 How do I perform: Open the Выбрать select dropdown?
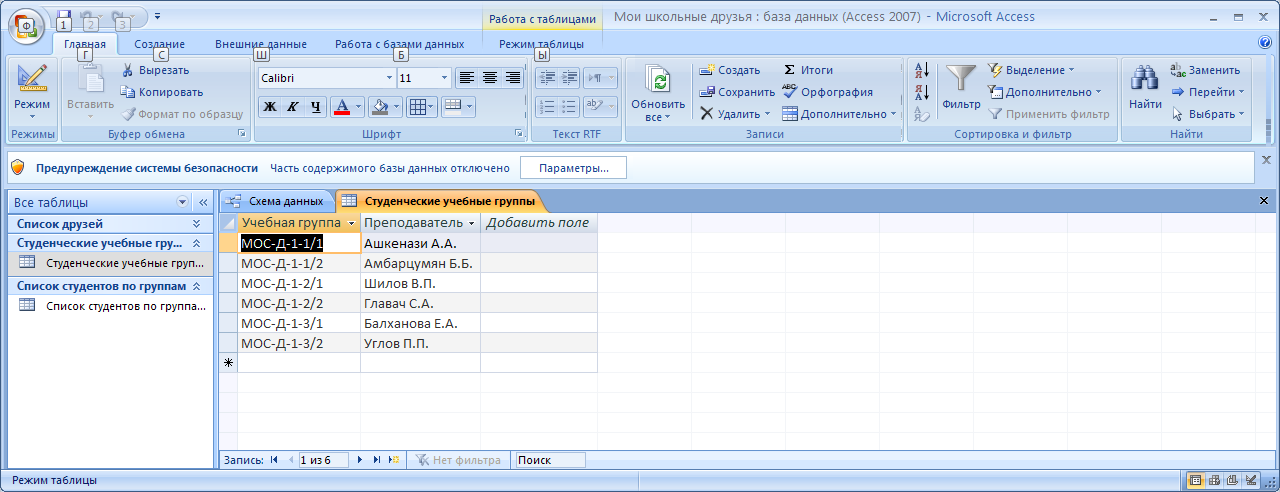pyautogui.click(x=1207, y=114)
